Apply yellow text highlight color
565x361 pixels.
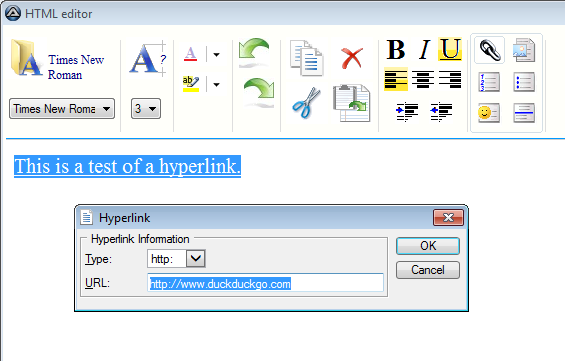(x=191, y=84)
